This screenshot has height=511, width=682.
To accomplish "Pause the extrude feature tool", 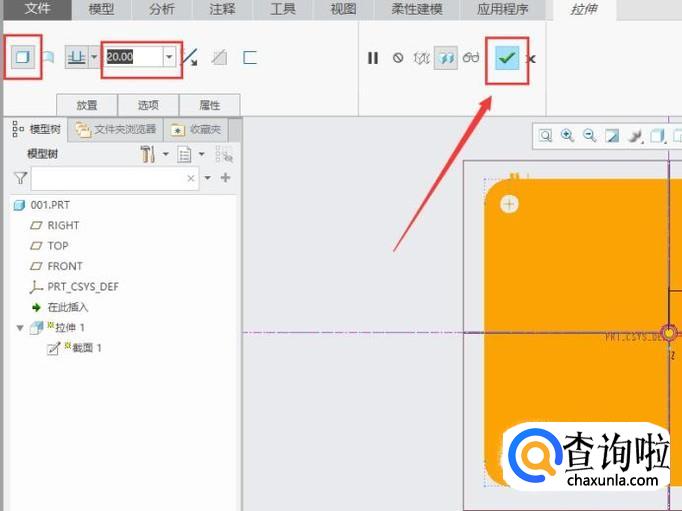I will pyautogui.click(x=373, y=58).
